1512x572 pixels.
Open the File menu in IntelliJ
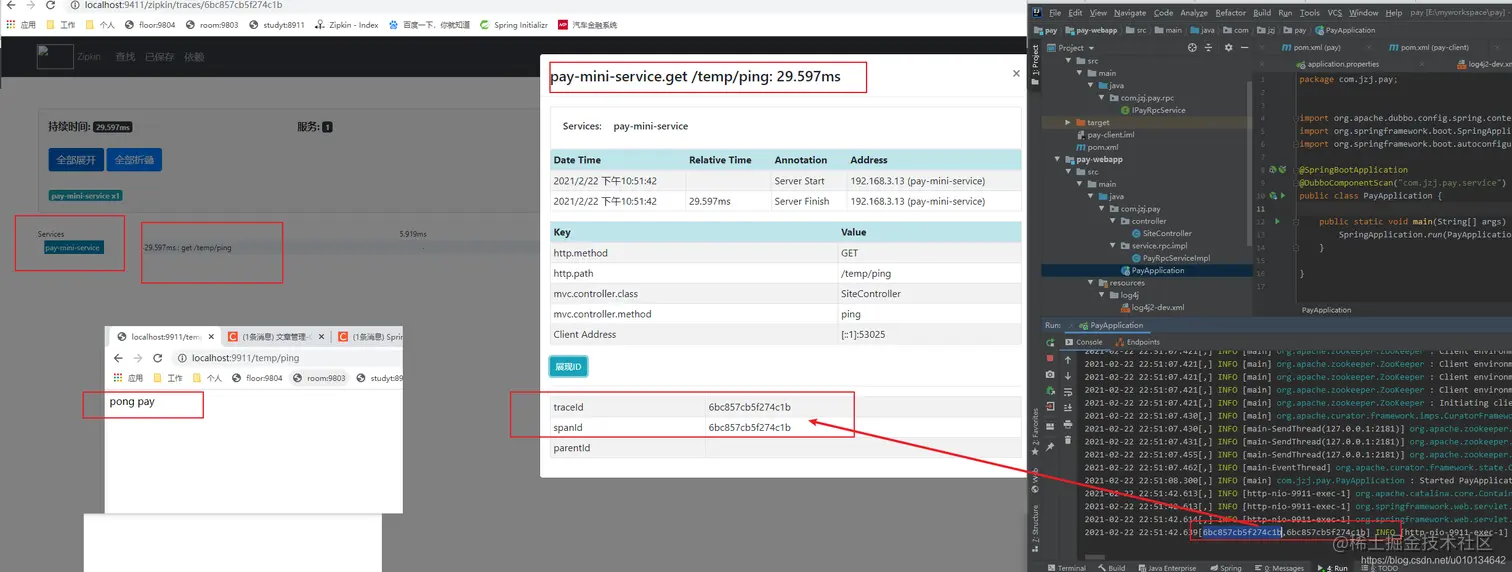1054,13
